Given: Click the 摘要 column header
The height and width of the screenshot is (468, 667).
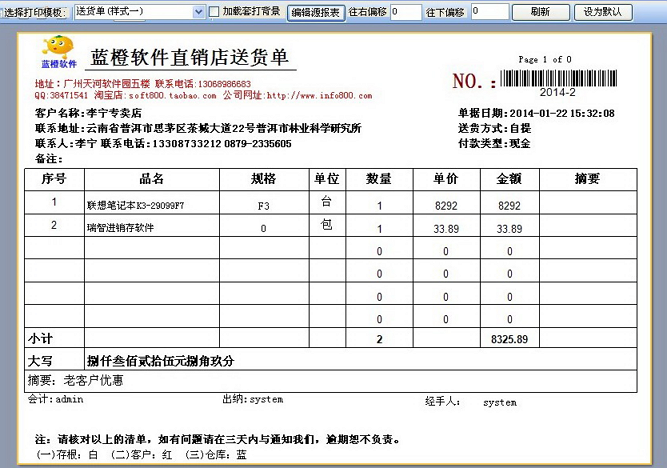Looking at the screenshot, I should pyautogui.click(x=587, y=179).
